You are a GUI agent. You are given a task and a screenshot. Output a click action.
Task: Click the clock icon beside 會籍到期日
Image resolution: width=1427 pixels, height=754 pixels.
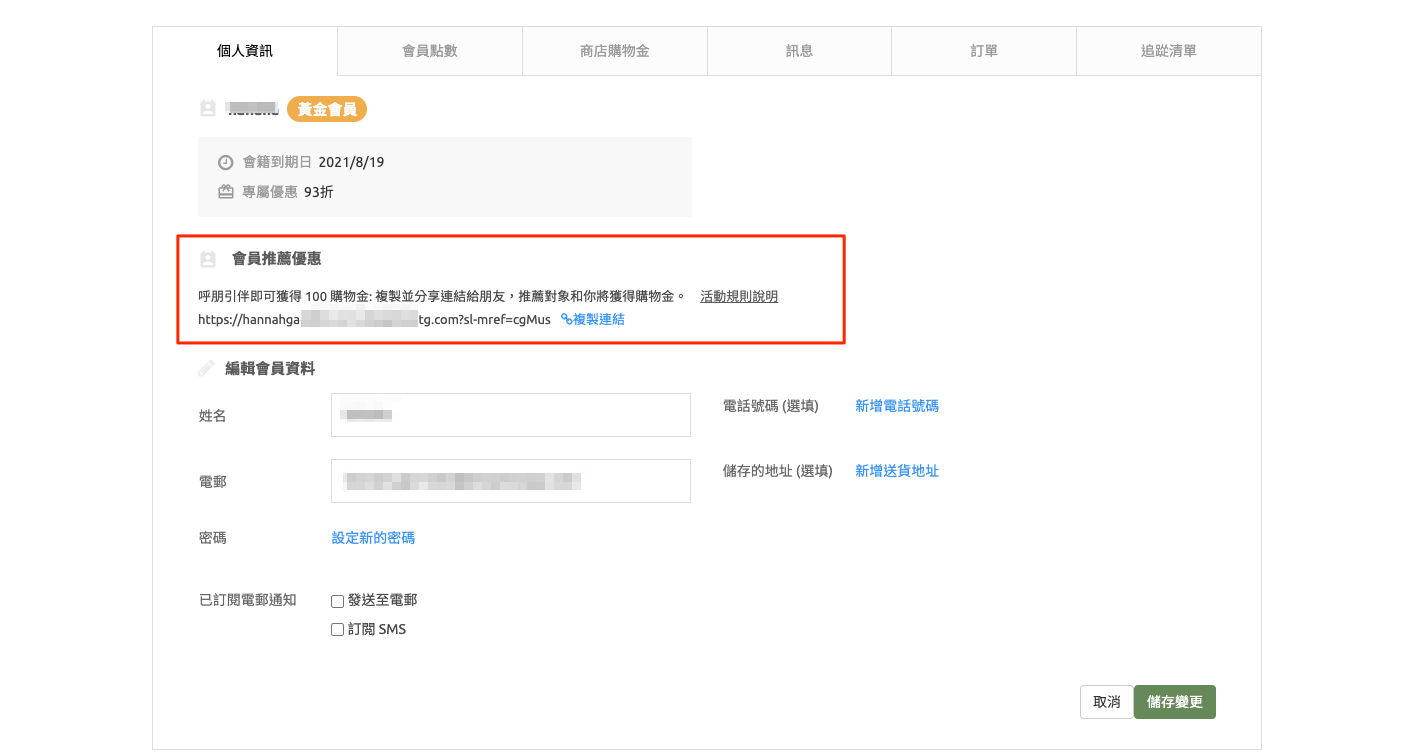click(226, 162)
